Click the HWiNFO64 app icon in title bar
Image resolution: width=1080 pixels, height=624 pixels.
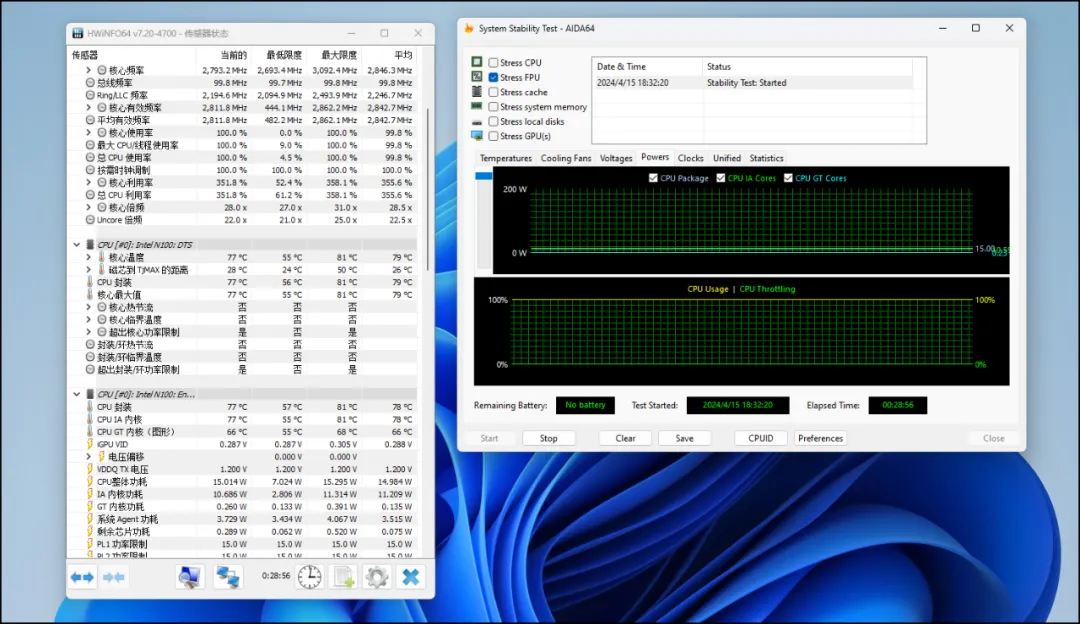tap(78, 33)
